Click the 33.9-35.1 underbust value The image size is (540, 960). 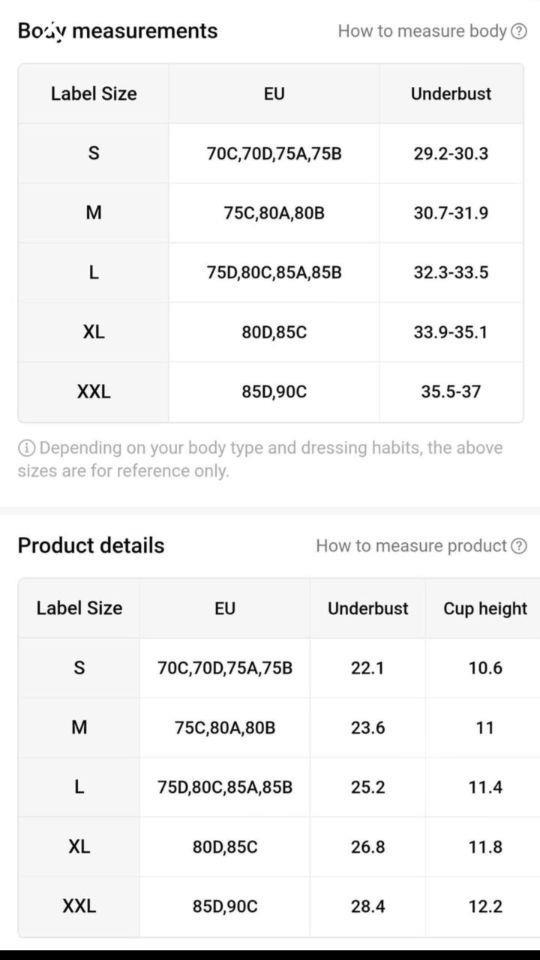451,332
